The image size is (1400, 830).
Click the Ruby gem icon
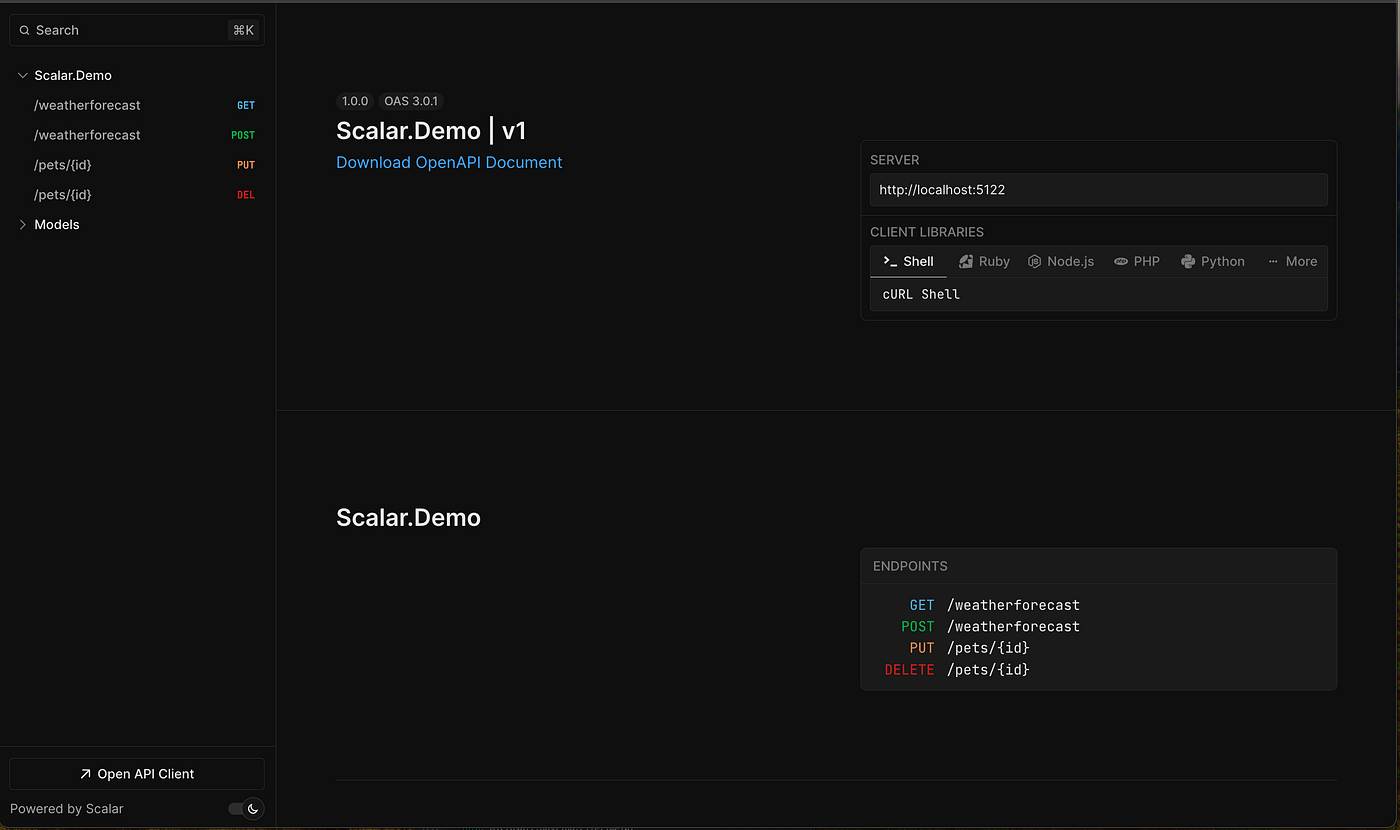[966, 261]
